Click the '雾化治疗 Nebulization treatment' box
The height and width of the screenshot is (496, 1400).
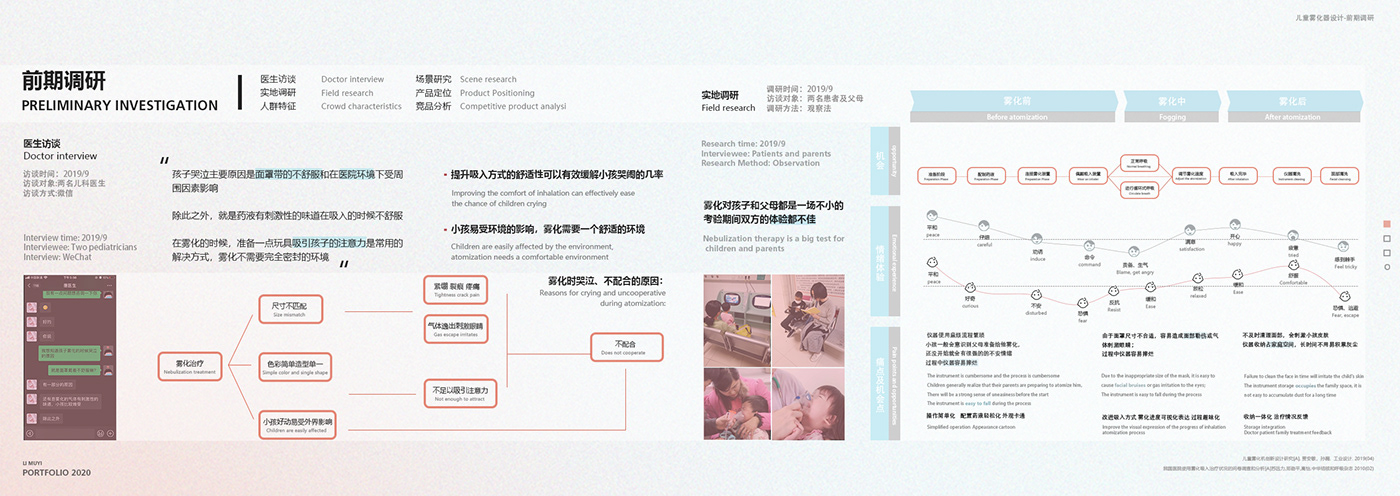pyautogui.click(x=190, y=367)
